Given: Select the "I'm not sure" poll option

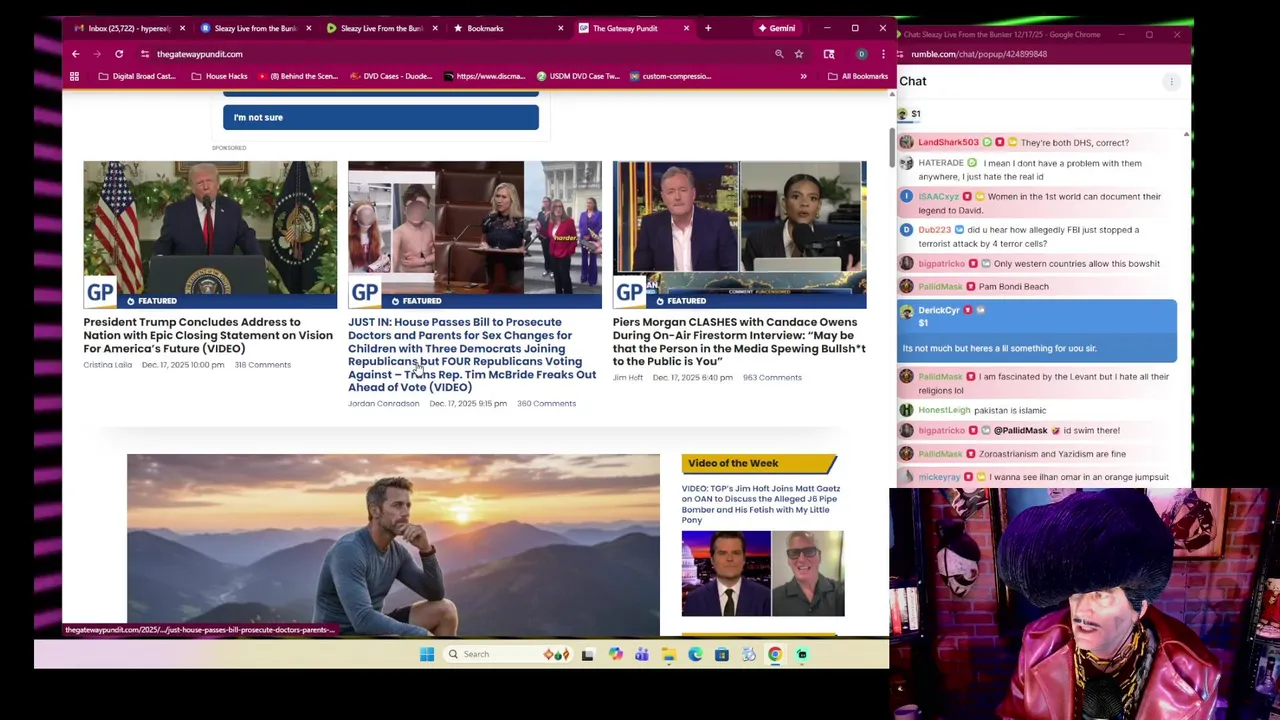Looking at the screenshot, I should pos(381,117).
